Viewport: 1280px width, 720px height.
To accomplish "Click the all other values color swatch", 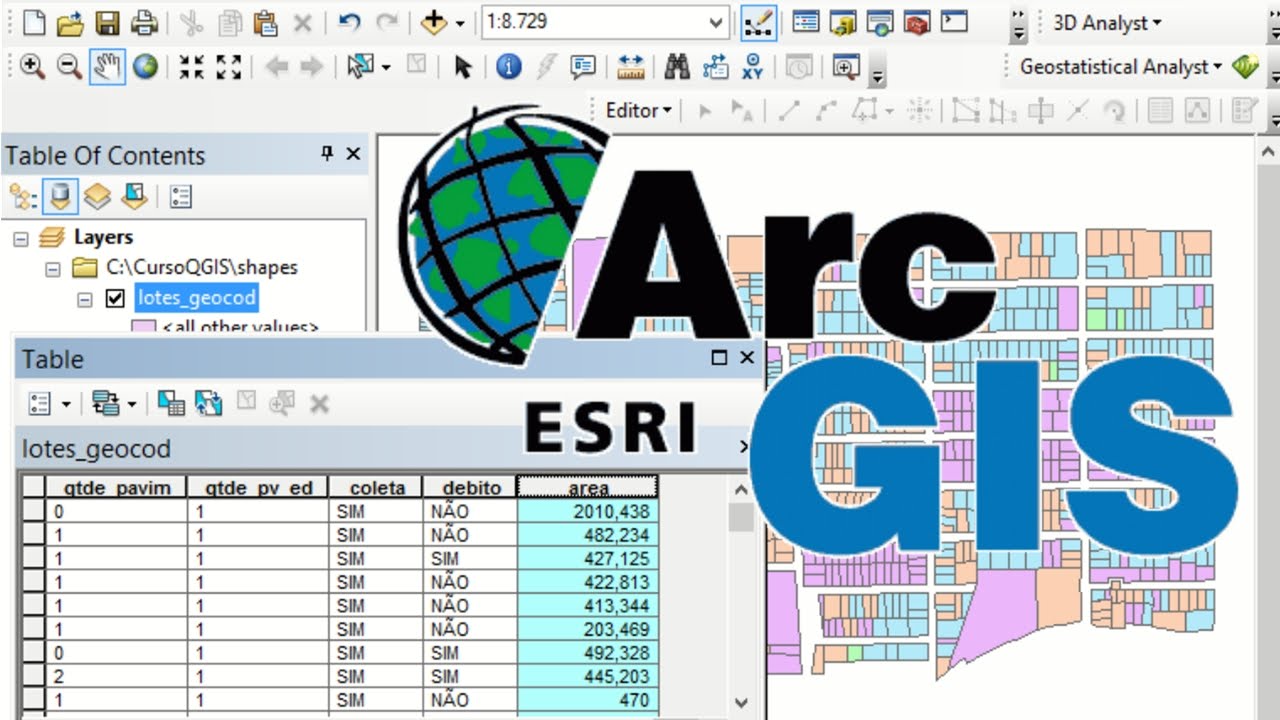I will (x=145, y=327).
